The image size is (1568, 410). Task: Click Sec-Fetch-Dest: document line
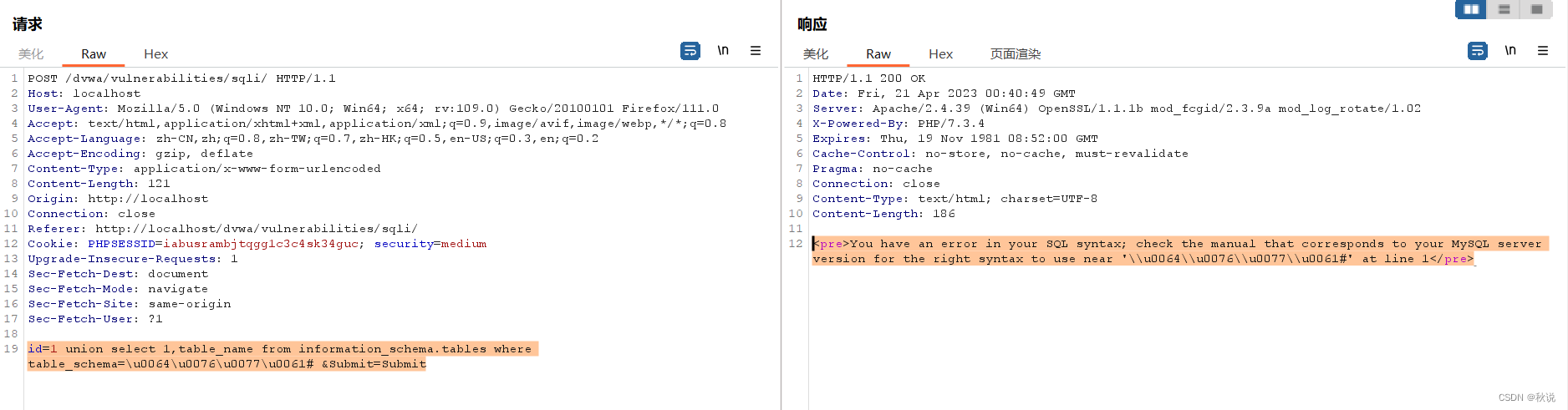(x=118, y=274)
